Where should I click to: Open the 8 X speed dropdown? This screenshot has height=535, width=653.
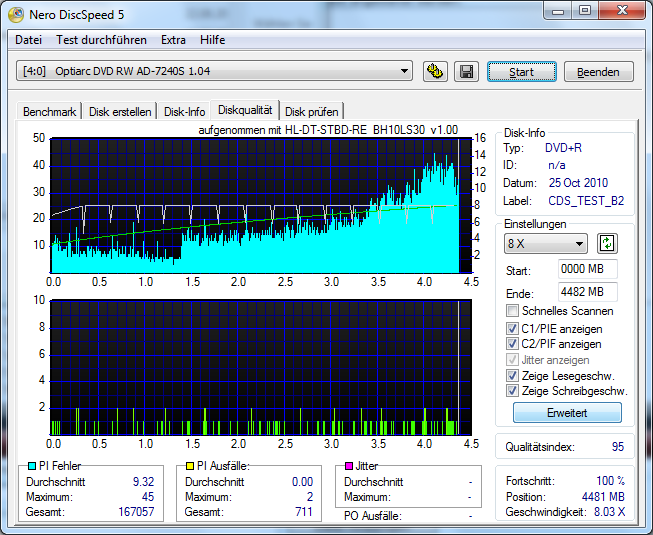546,244
